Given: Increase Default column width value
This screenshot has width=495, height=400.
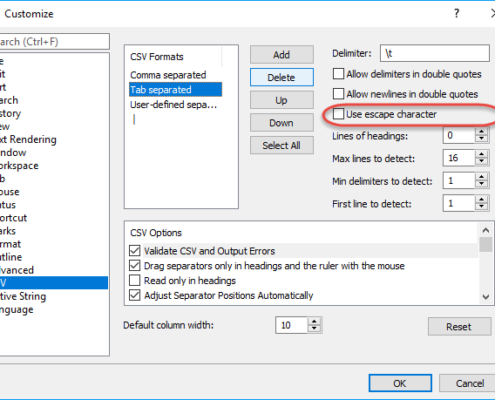Looking at the screenshot, I should pyautogui.click(x=314, y=321).
